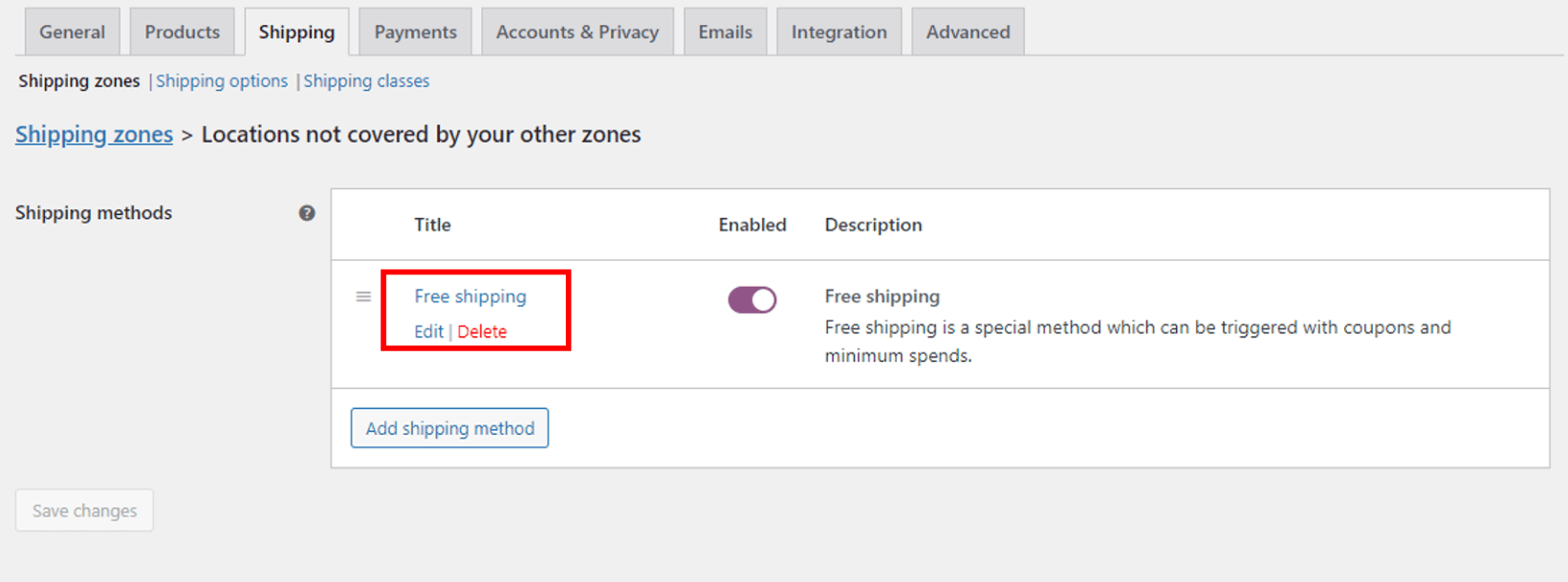Open the Integration settings tab
This screenshot has height=582, width=1568.
point(838,31)
